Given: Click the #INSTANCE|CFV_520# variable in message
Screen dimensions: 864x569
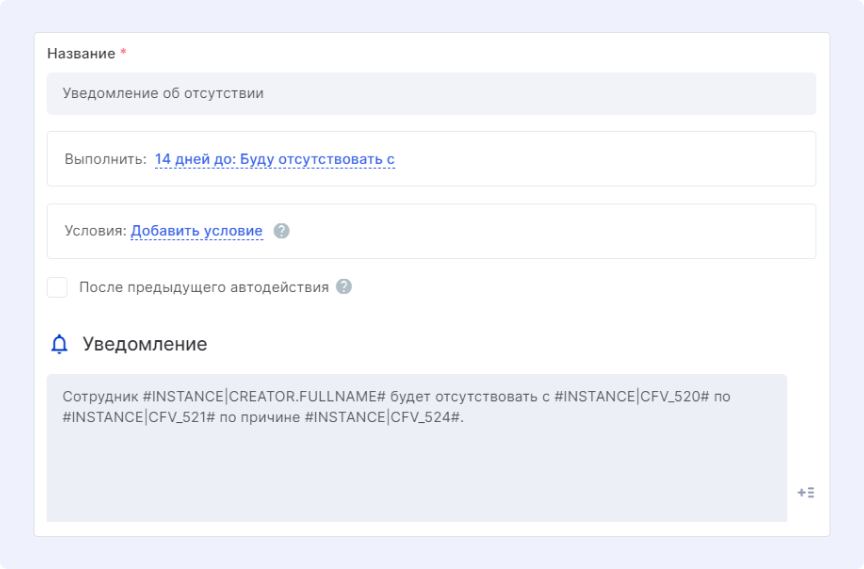Looking at the screenshot, I should point(632,396).
